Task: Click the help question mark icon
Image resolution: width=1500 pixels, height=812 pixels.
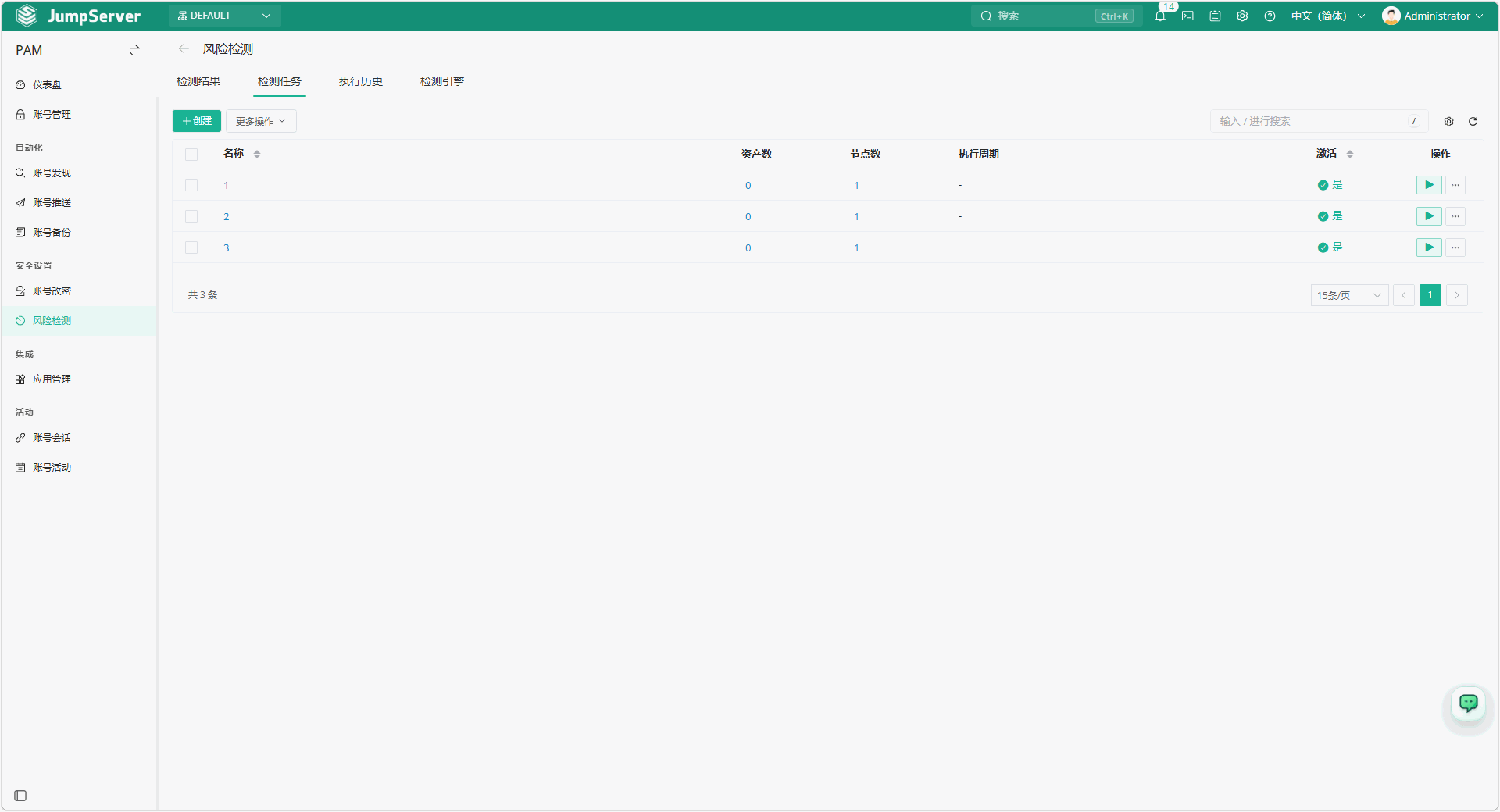Action: [x=1270, y=16]
